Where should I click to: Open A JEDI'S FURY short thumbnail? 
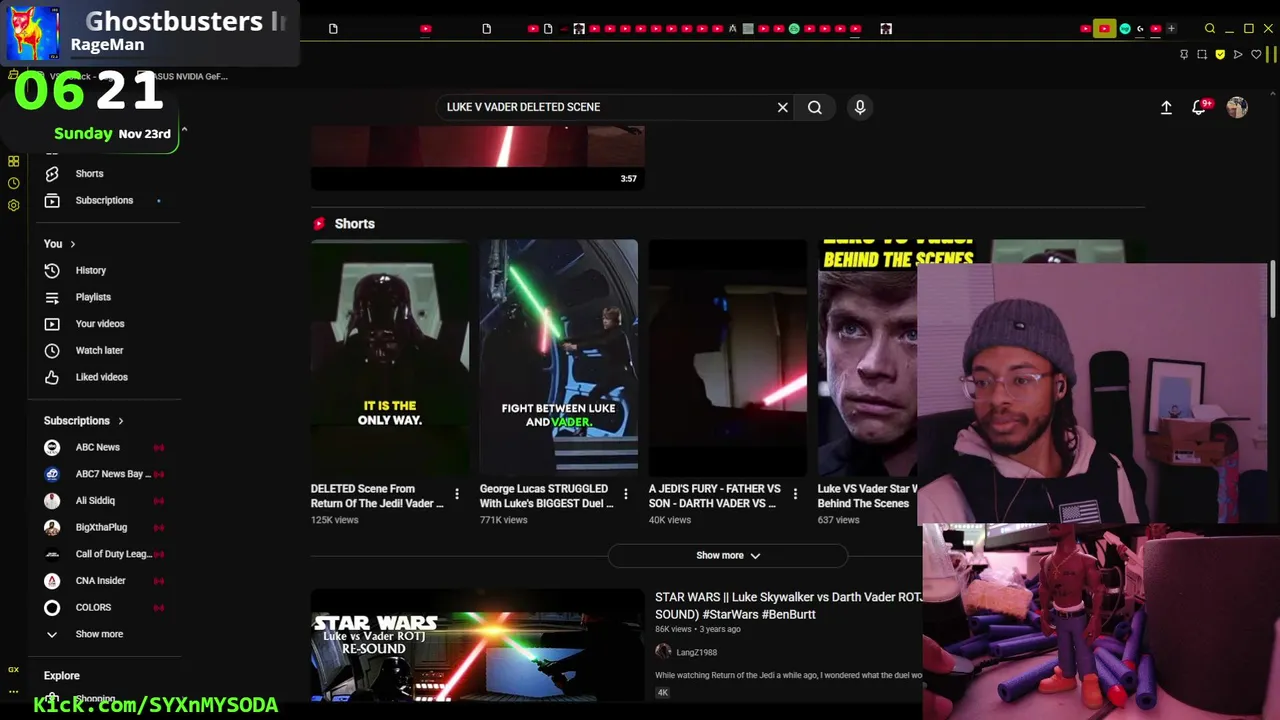click(728, 356)
